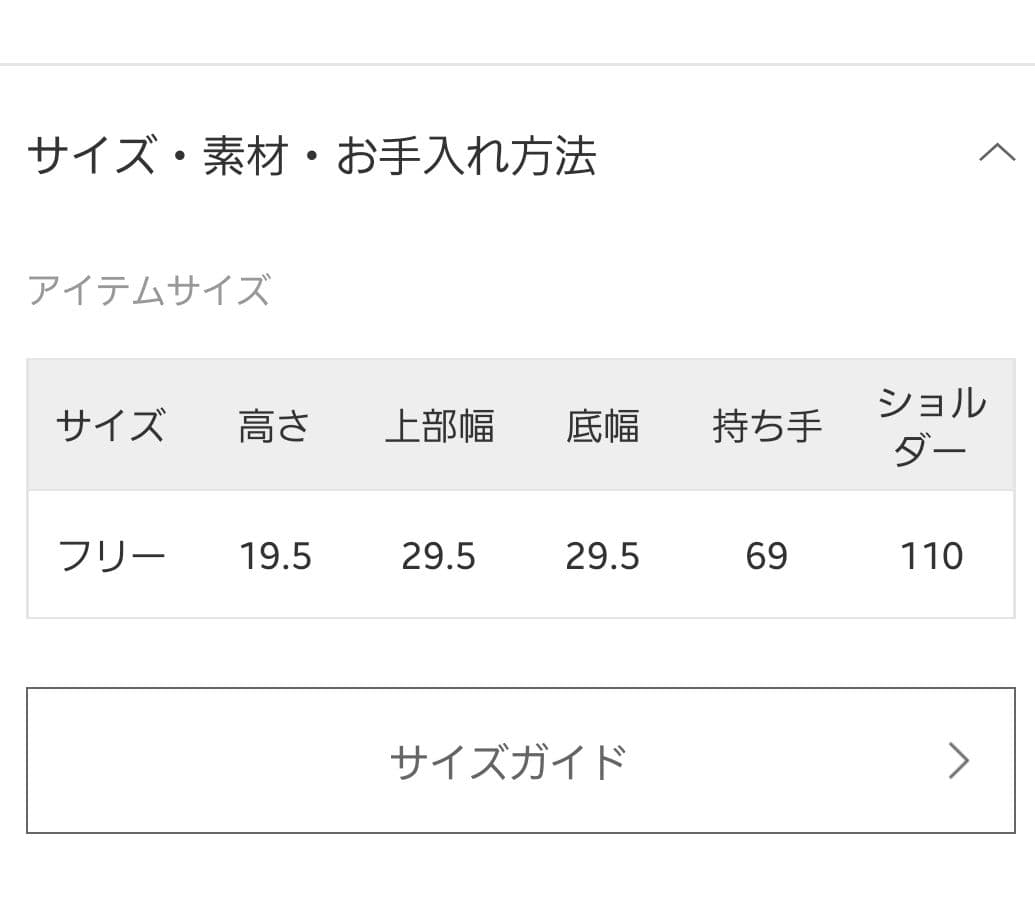Click the 29.5 value under 底幅
1035x897 pixels.
click(602, 556)
